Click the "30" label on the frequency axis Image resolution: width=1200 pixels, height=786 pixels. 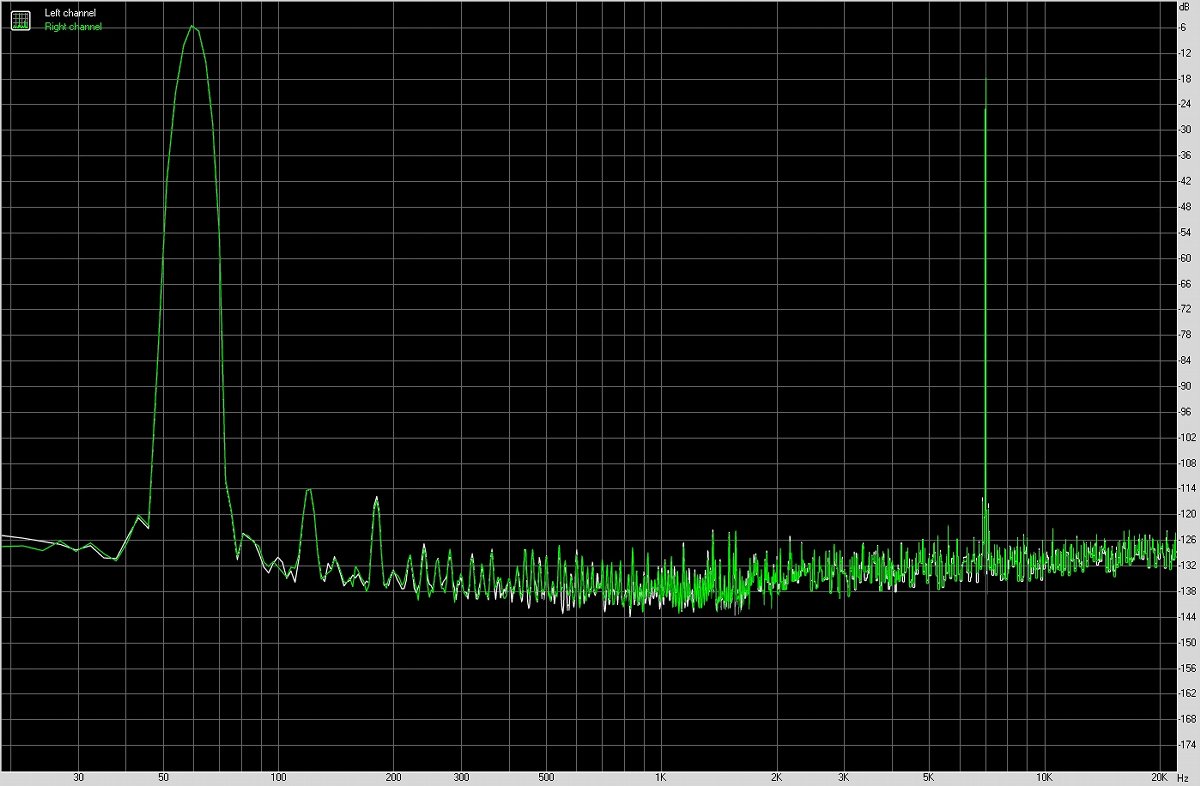coord(78,777)
